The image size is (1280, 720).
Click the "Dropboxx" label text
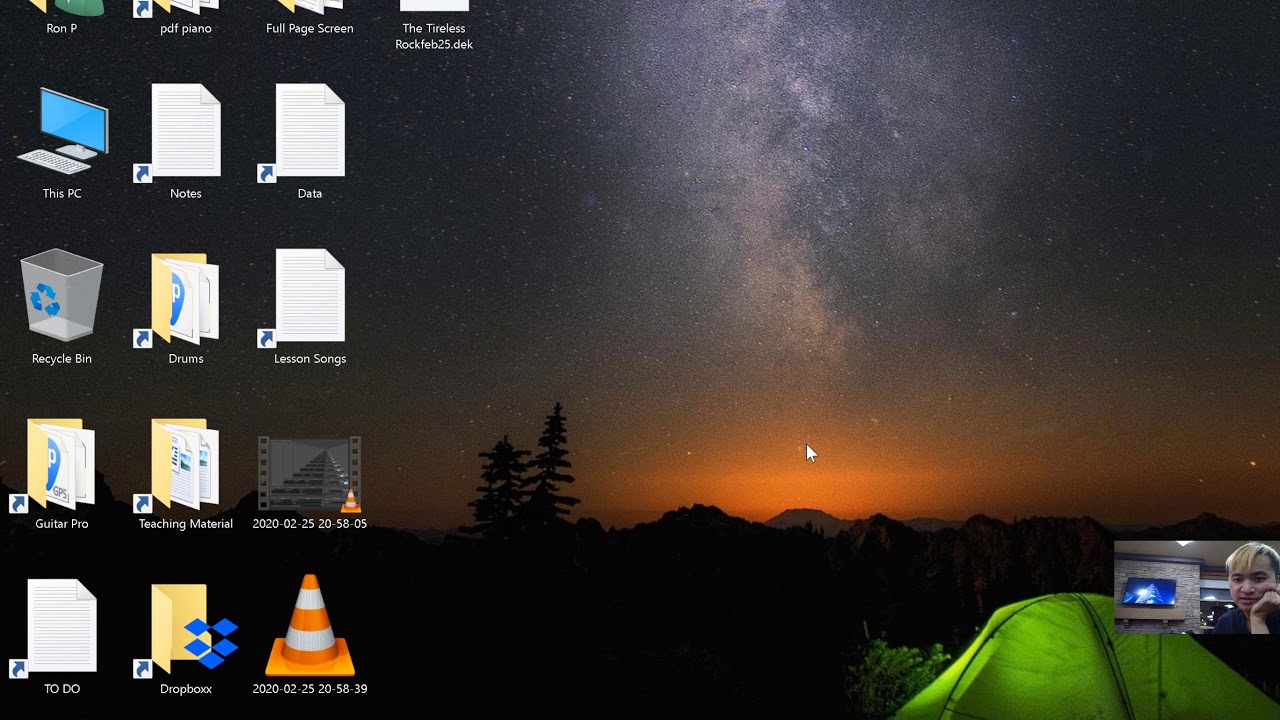[186, 689]
